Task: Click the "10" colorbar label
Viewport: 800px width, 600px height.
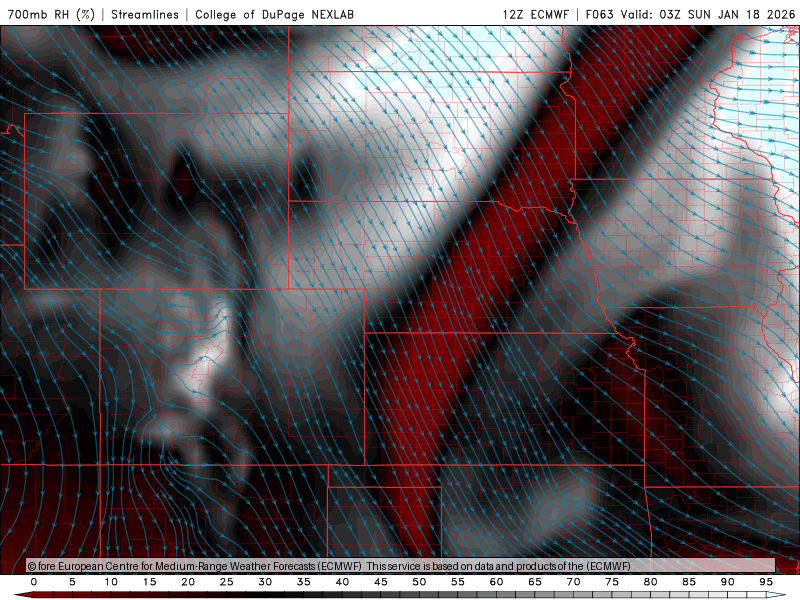Action: pyautogui.click(x=111, y=582)
